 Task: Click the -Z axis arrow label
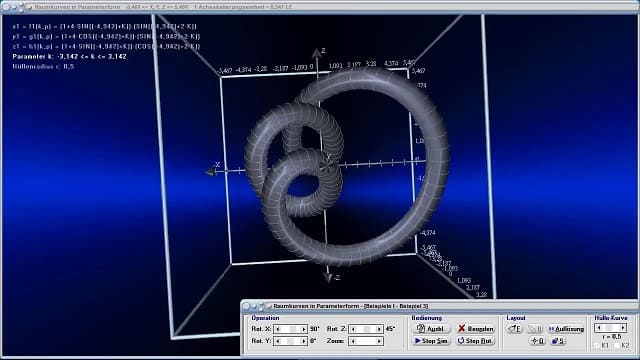point(337,278)
